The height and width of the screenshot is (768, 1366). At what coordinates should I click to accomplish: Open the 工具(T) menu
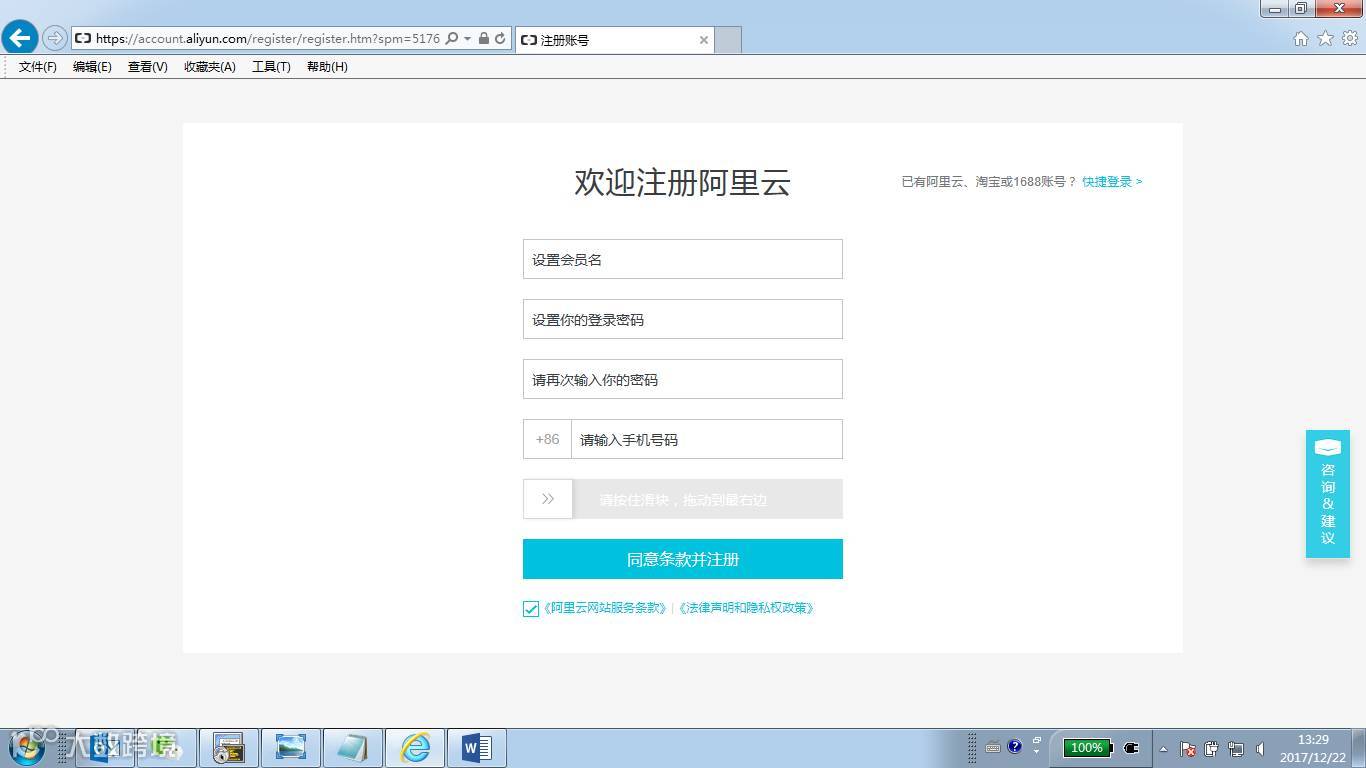[271, 67]
